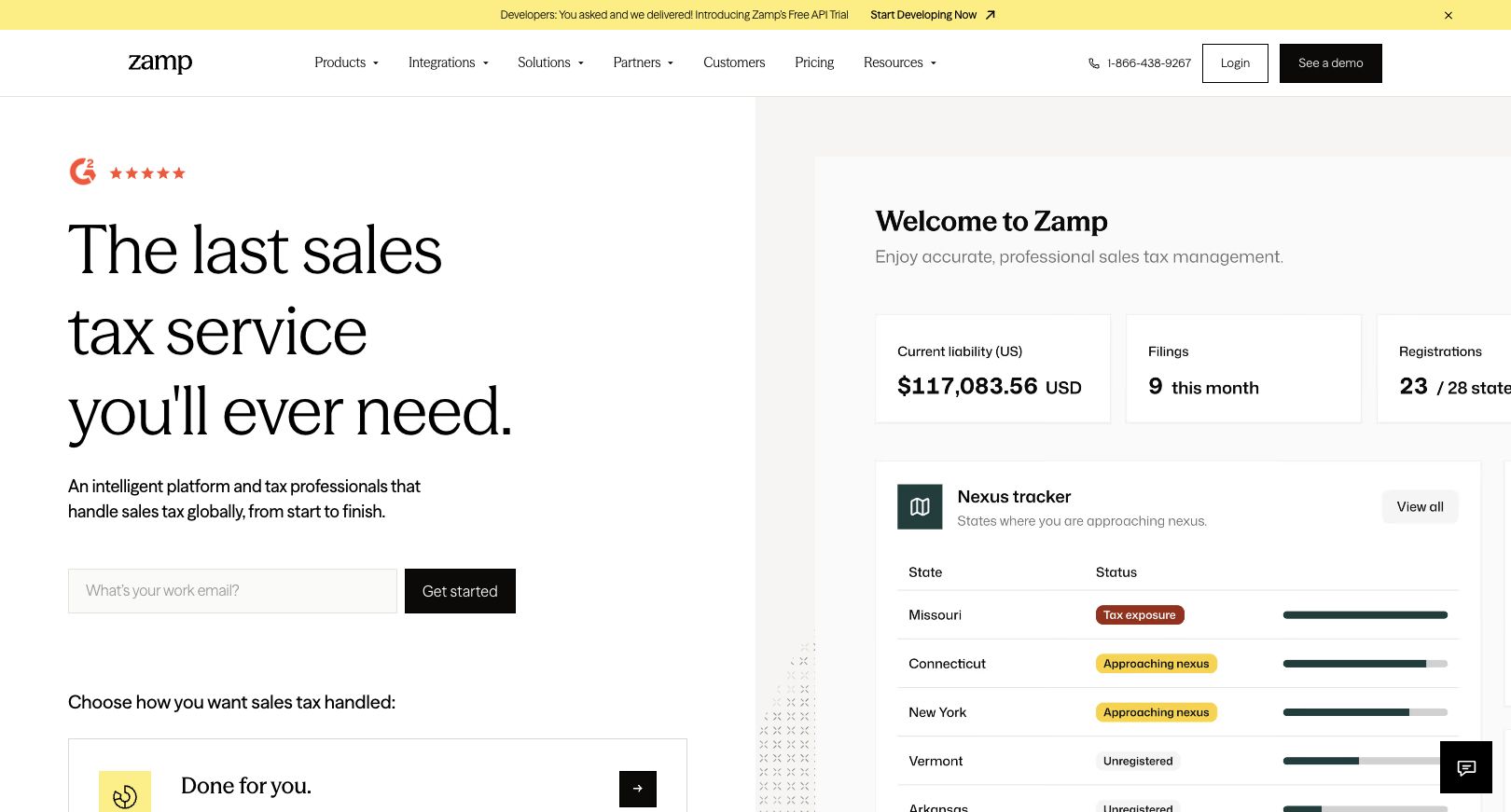Expand the Products dropdown
The height and width of the screenshot is (812, 1511).
347,62
